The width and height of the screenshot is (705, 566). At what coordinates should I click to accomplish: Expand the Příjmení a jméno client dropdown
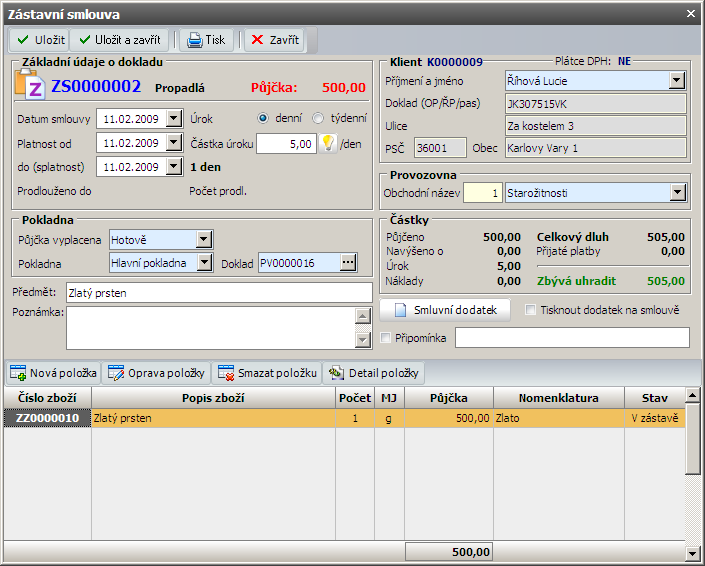676,81
